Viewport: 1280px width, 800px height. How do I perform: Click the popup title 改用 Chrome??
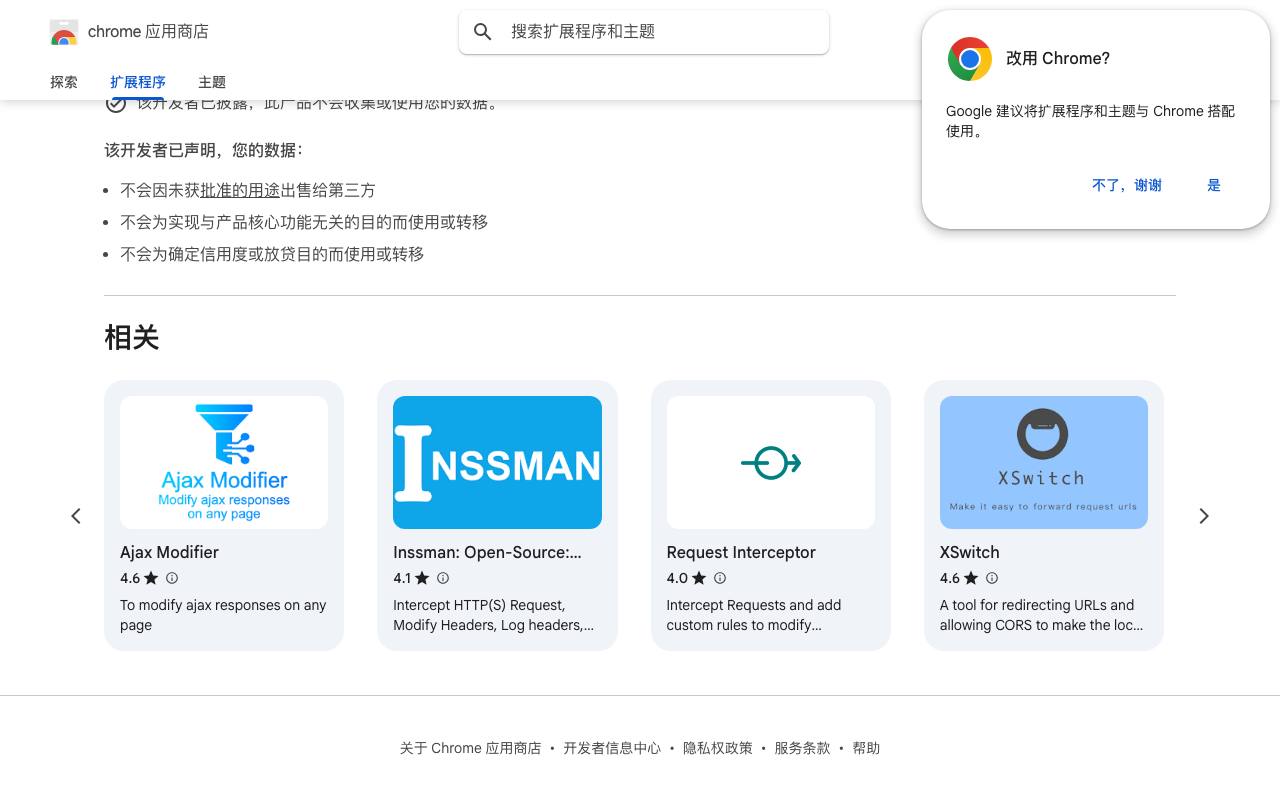coord(1058,59)
